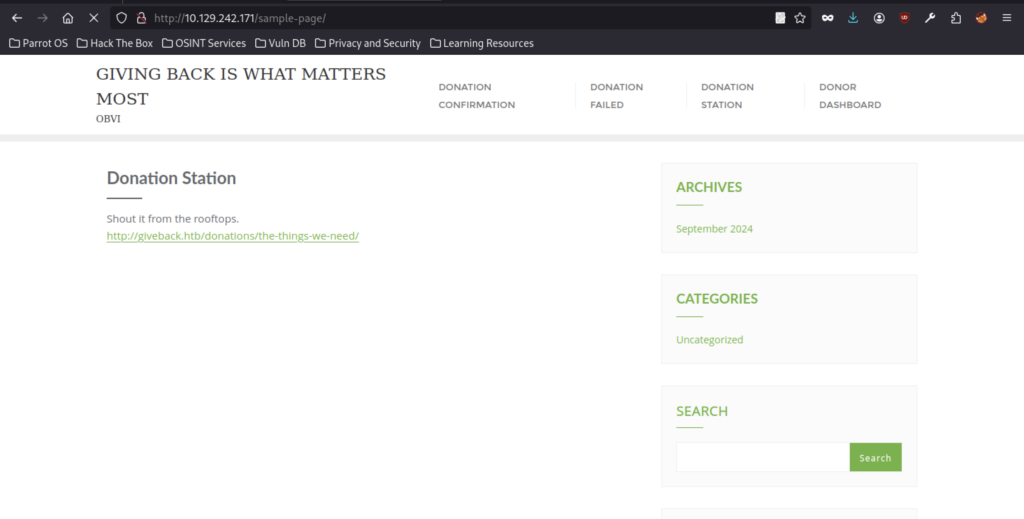Open the Extensions puzzle-piece menu
The width and height of the screenshot is (1024, 519).
point(956,18)
